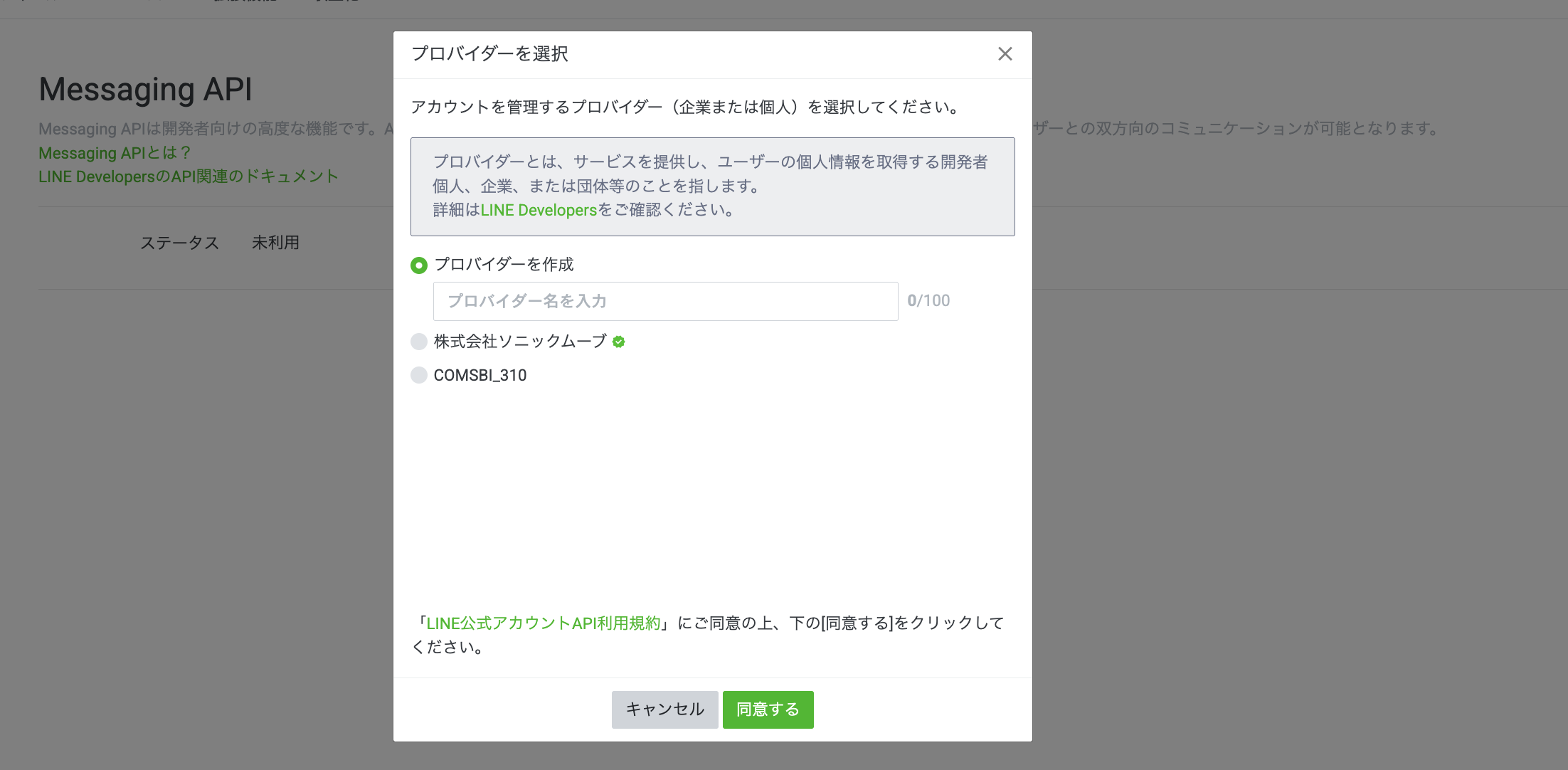Click the 0/100 character counter
The height and width of the screenshot is (770, 1568).
tap(928, 301)
